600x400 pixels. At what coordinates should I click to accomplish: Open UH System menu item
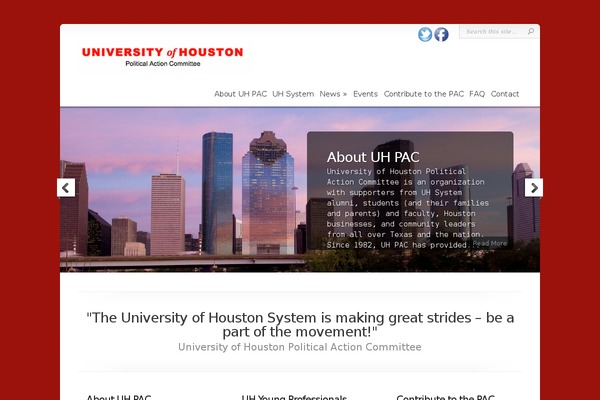click(293, 94)
